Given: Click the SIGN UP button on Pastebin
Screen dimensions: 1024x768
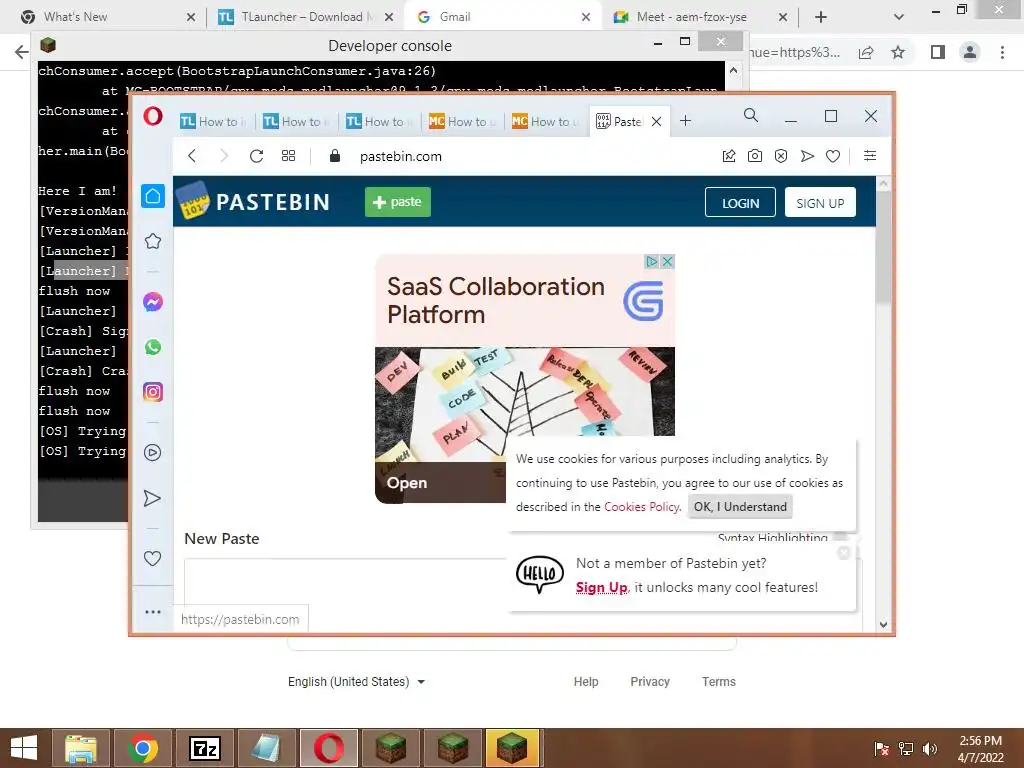Looking at the screenshot, I should coord(820,202).
